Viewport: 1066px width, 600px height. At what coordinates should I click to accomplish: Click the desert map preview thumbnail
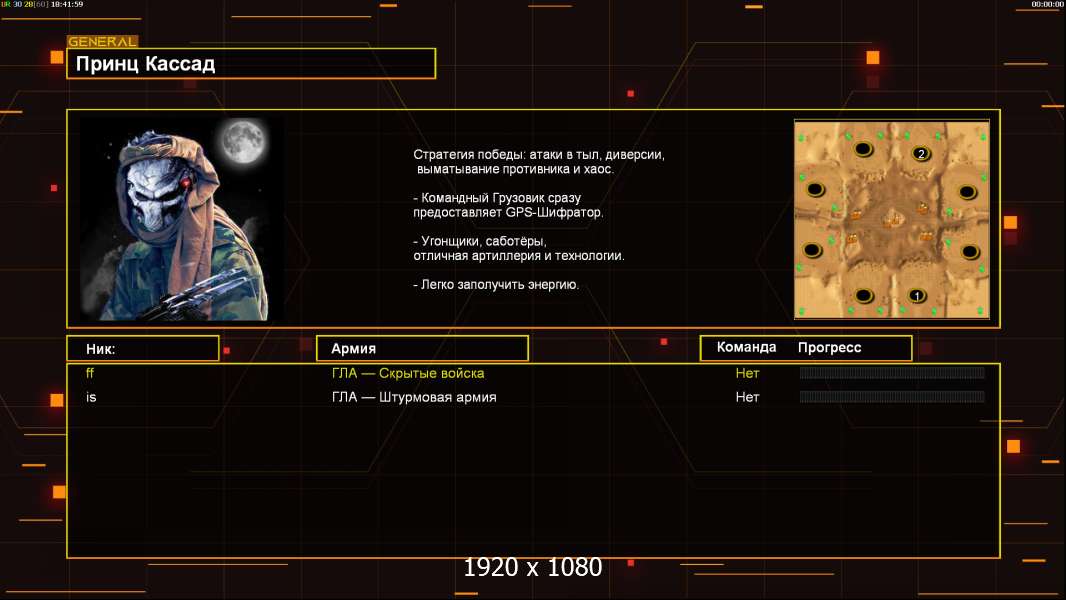(892, 219)
